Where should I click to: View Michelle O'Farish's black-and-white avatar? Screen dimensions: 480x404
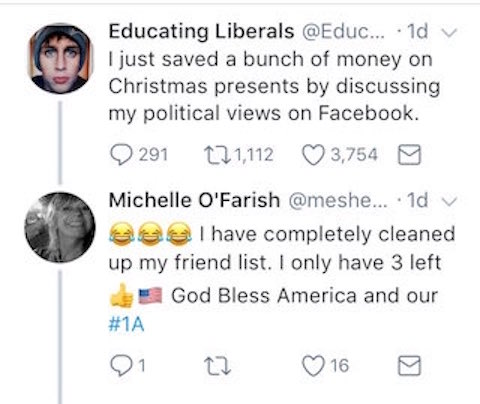click(60, 227)
